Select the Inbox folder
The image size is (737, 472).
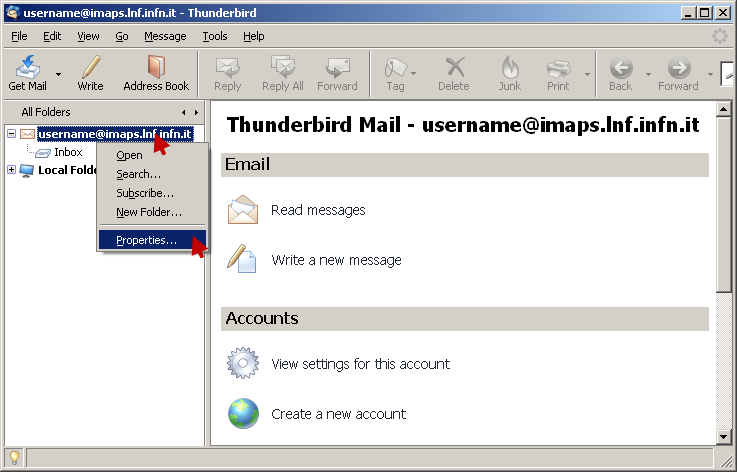coord(69,152)
